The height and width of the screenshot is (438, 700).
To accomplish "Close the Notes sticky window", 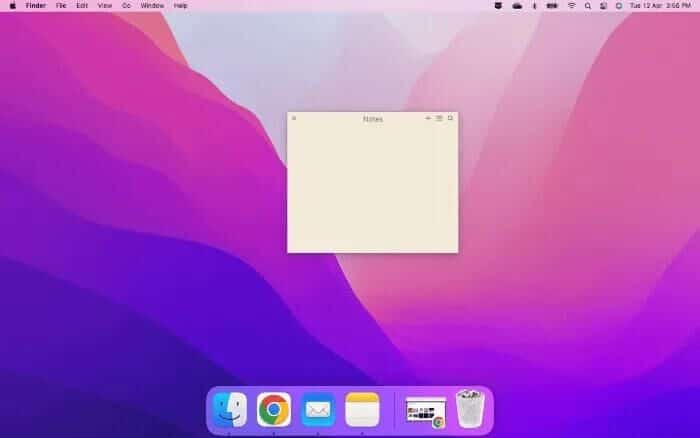I will pos(294,118).
